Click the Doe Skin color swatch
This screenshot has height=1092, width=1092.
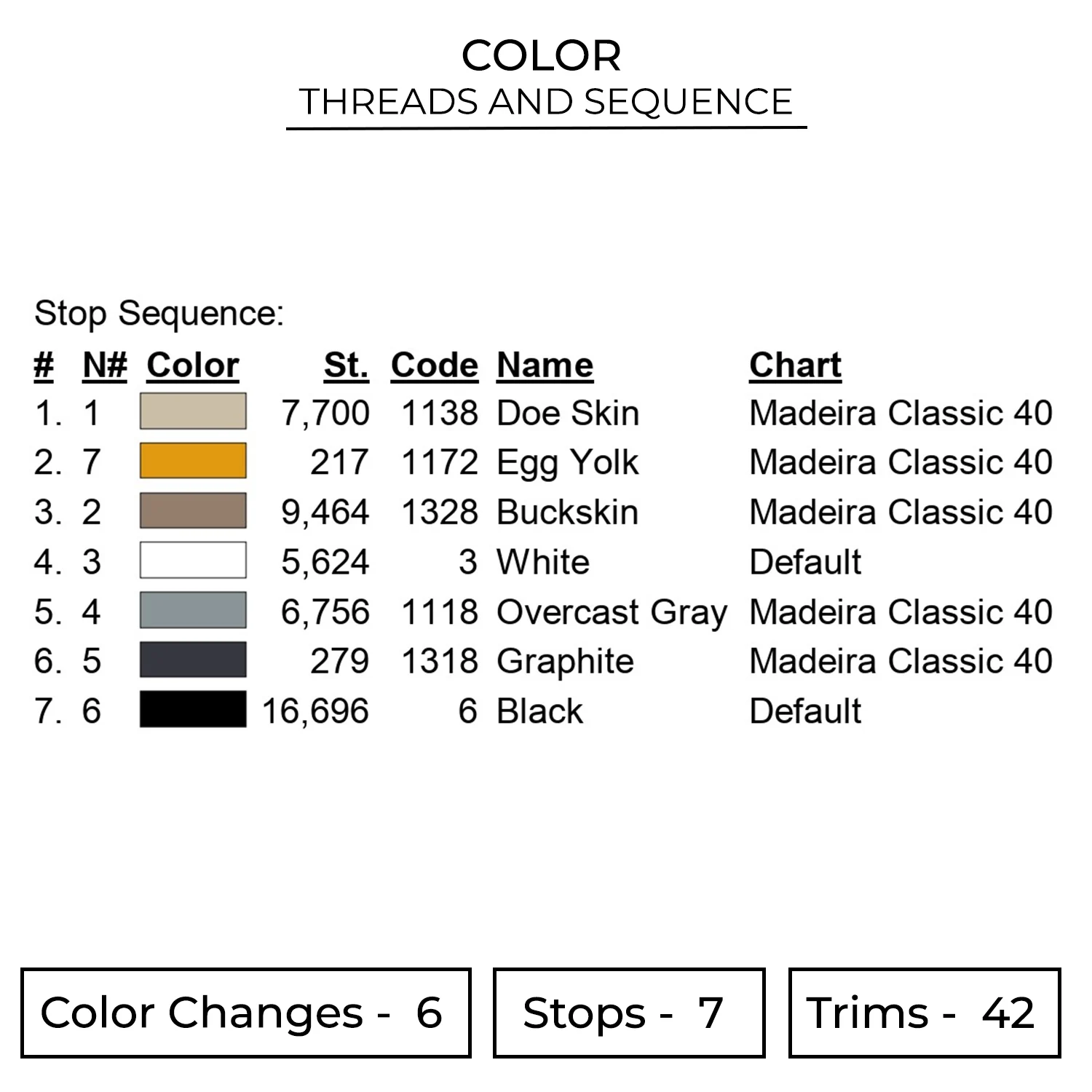[x=193, y=411]
